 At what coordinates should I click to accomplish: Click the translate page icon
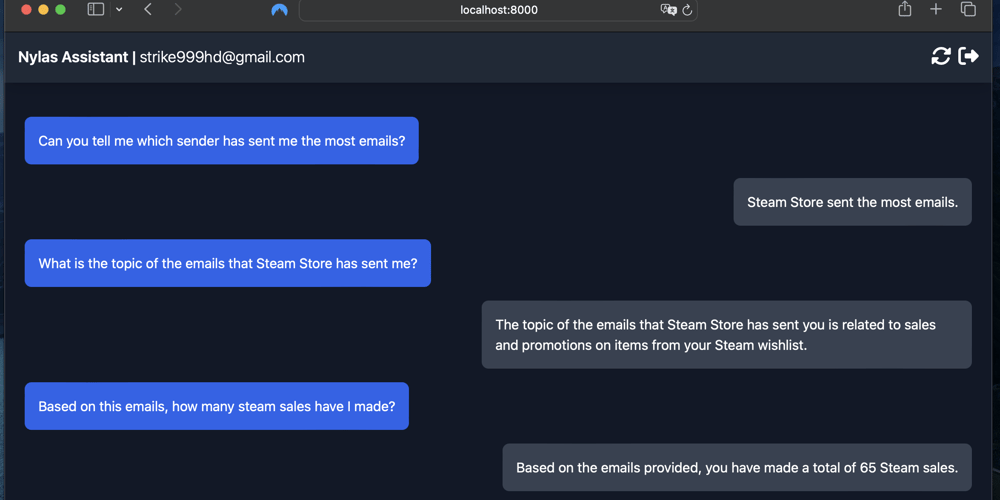pos(668,10)
